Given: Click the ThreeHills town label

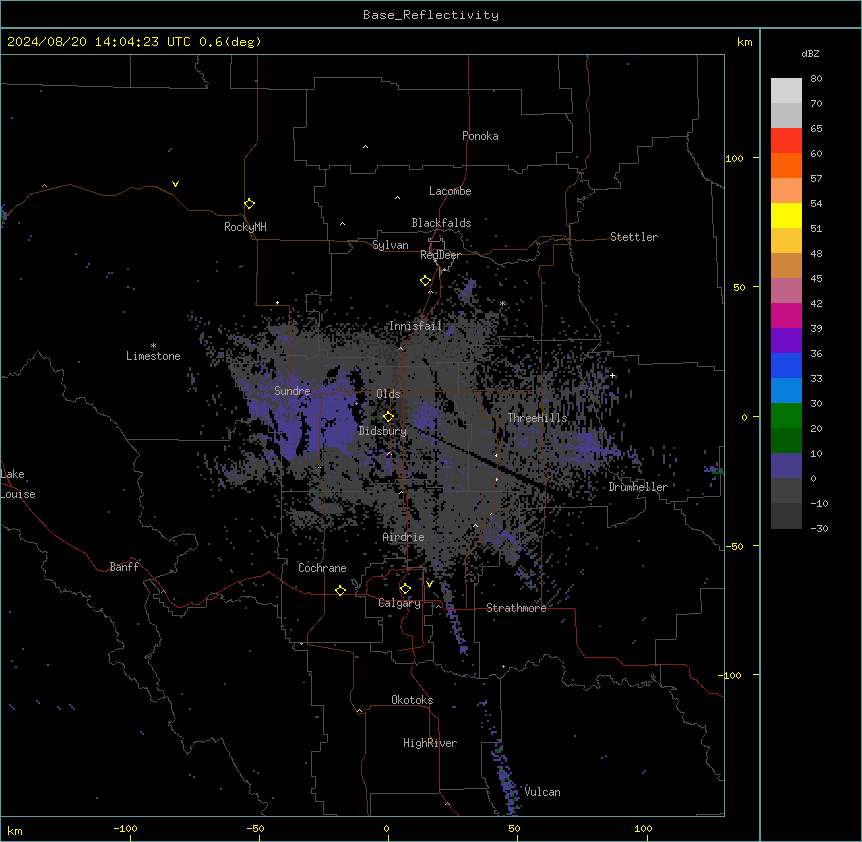Looking at the screenshot, I should coord(537,418).
